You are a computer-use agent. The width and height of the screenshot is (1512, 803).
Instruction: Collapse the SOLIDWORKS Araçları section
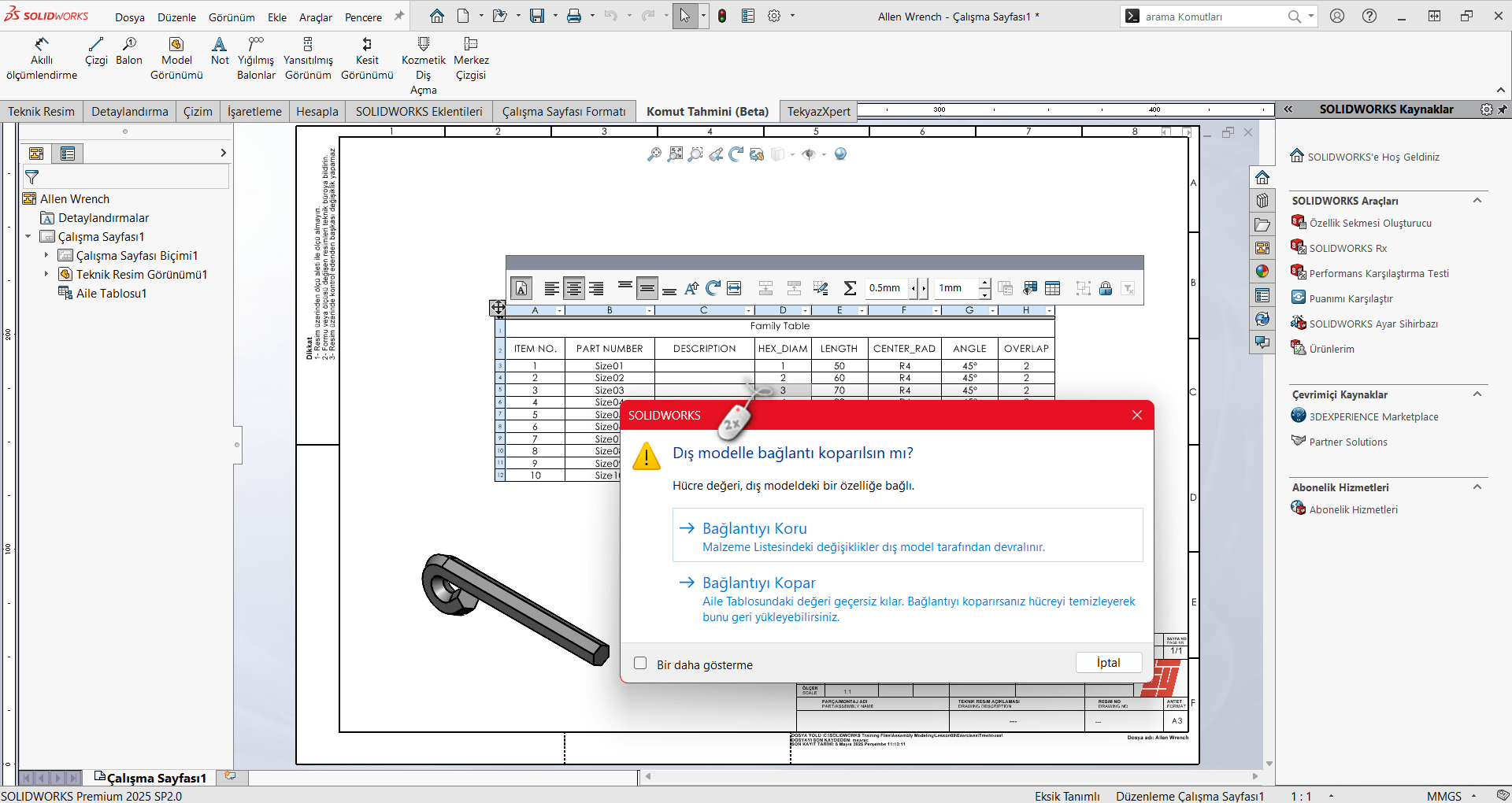[x=1477, y=201]
